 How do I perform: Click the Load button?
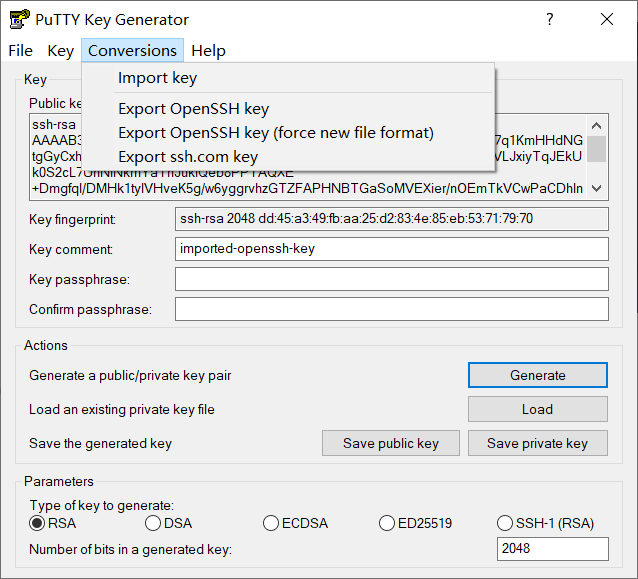pyautogui.click(x=537, y=409)
